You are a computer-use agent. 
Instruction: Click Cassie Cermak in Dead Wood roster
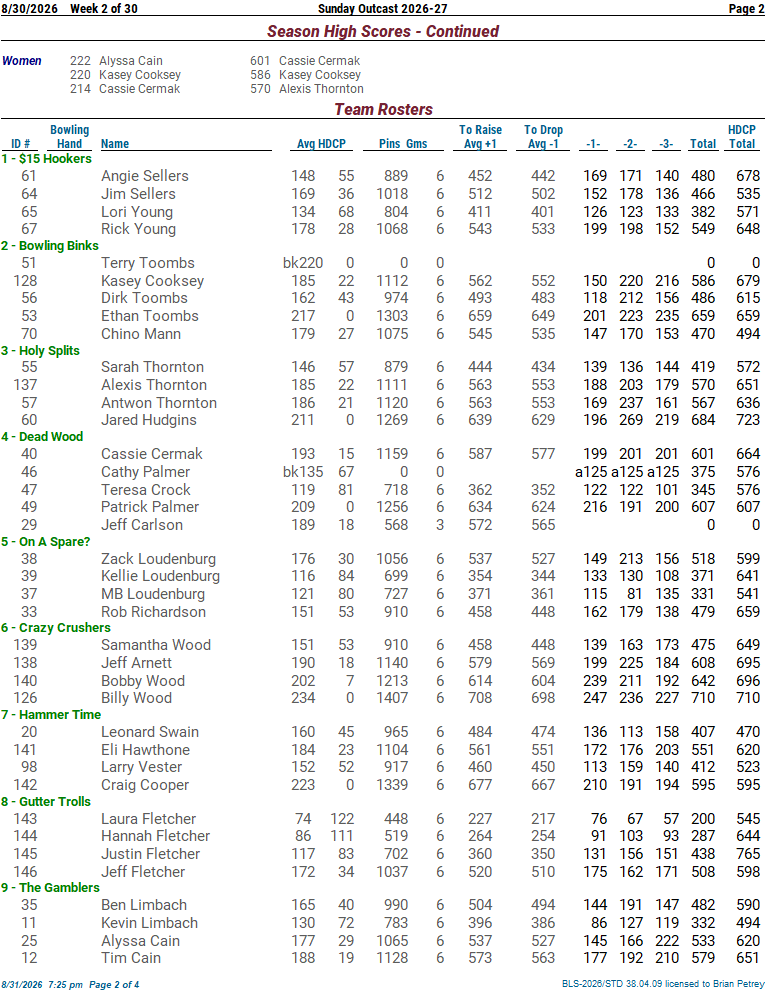point(152,454)
